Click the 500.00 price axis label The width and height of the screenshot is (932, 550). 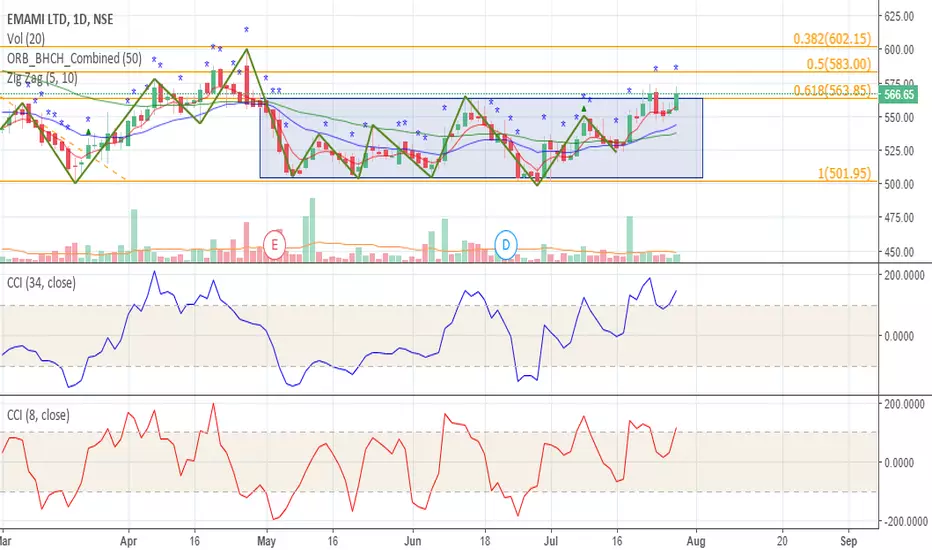[899, 184]
